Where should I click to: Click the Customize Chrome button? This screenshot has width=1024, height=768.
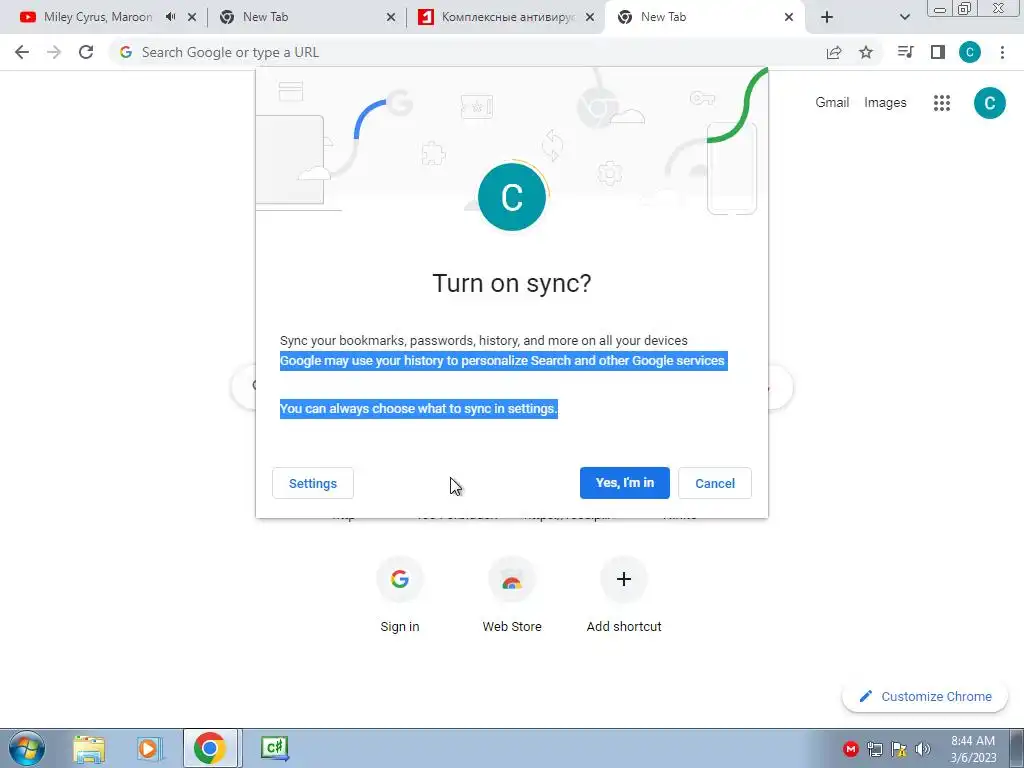click(925, 696)
